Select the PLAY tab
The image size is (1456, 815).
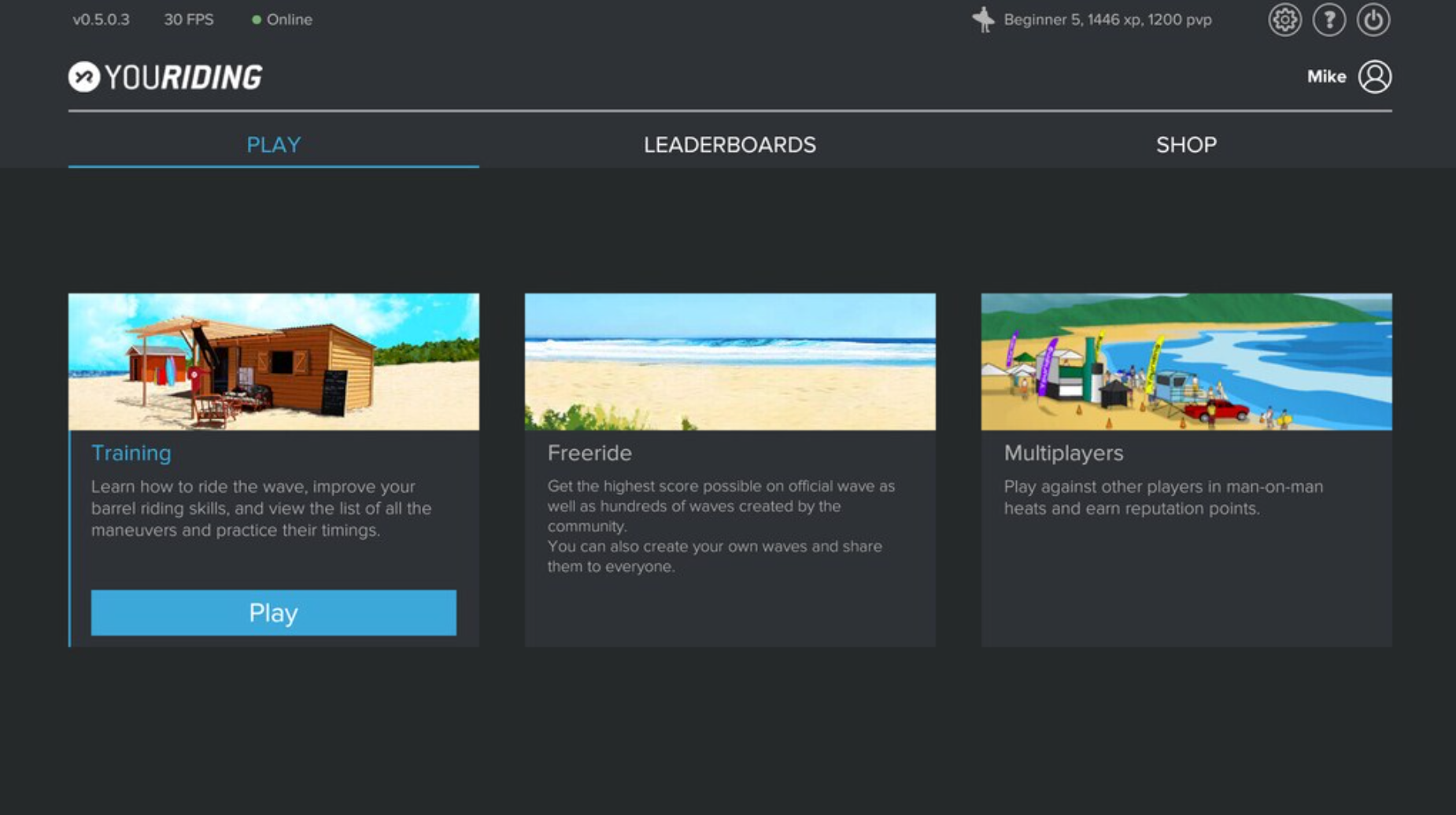(x=273, y=145)
